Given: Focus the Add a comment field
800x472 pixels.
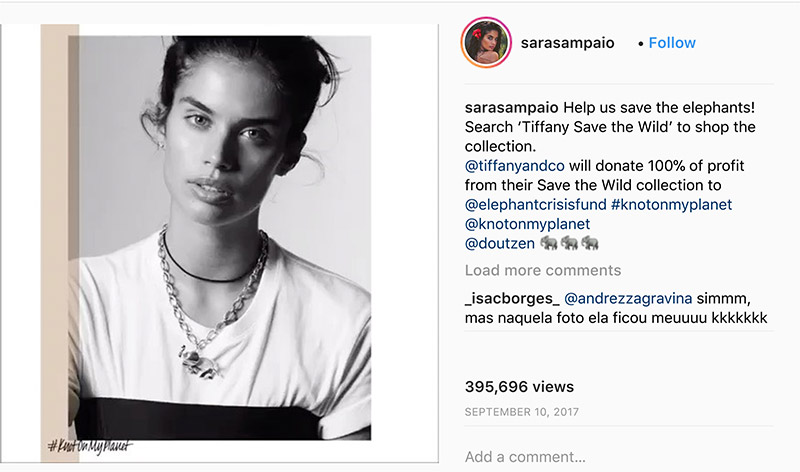Looking at the screenshot, I should (618, 456).
